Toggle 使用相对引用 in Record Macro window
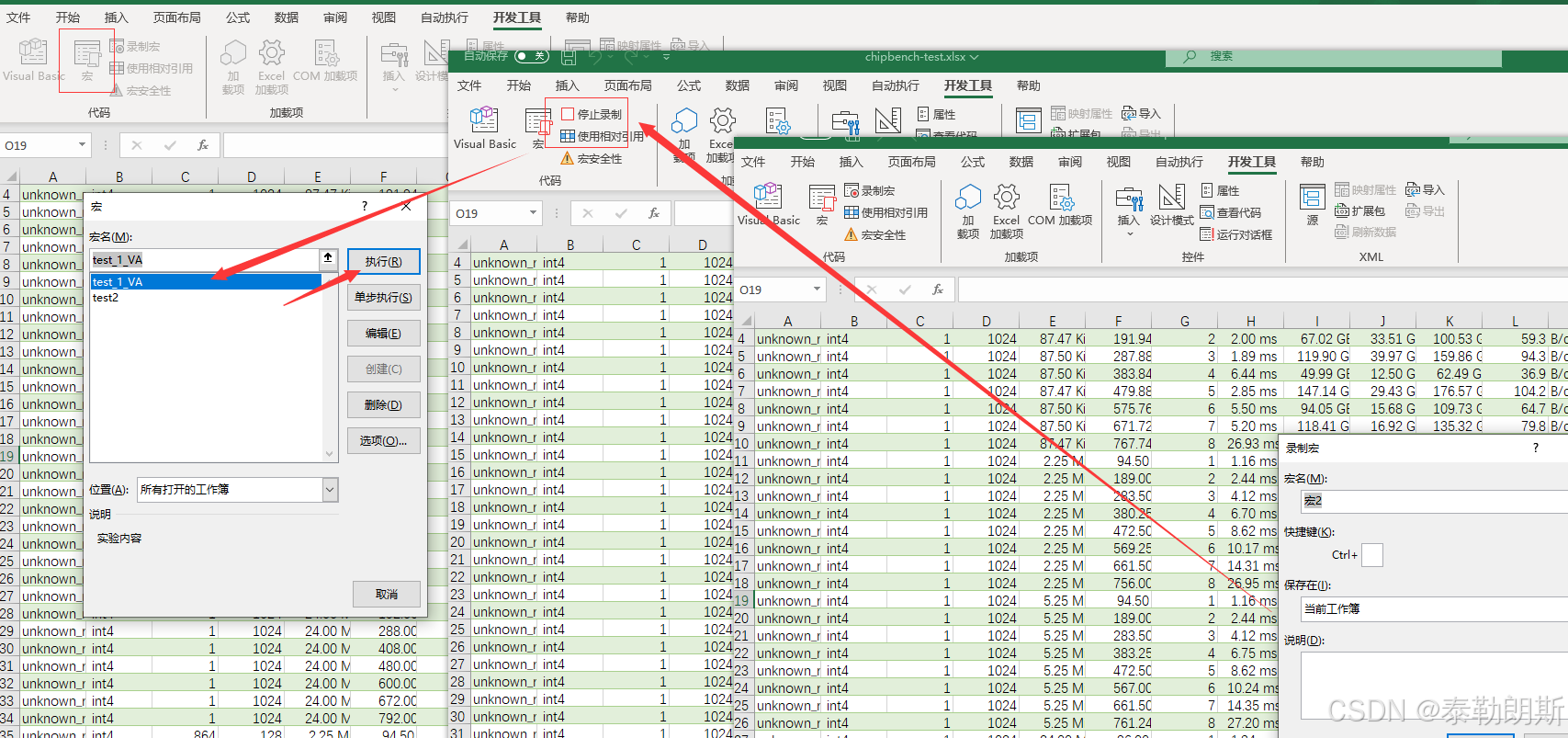This screenshot has height=738, width=1568. (886, 212)
